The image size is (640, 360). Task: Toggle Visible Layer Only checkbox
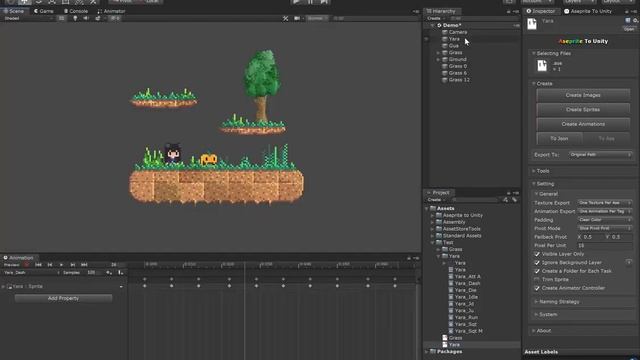537,254
